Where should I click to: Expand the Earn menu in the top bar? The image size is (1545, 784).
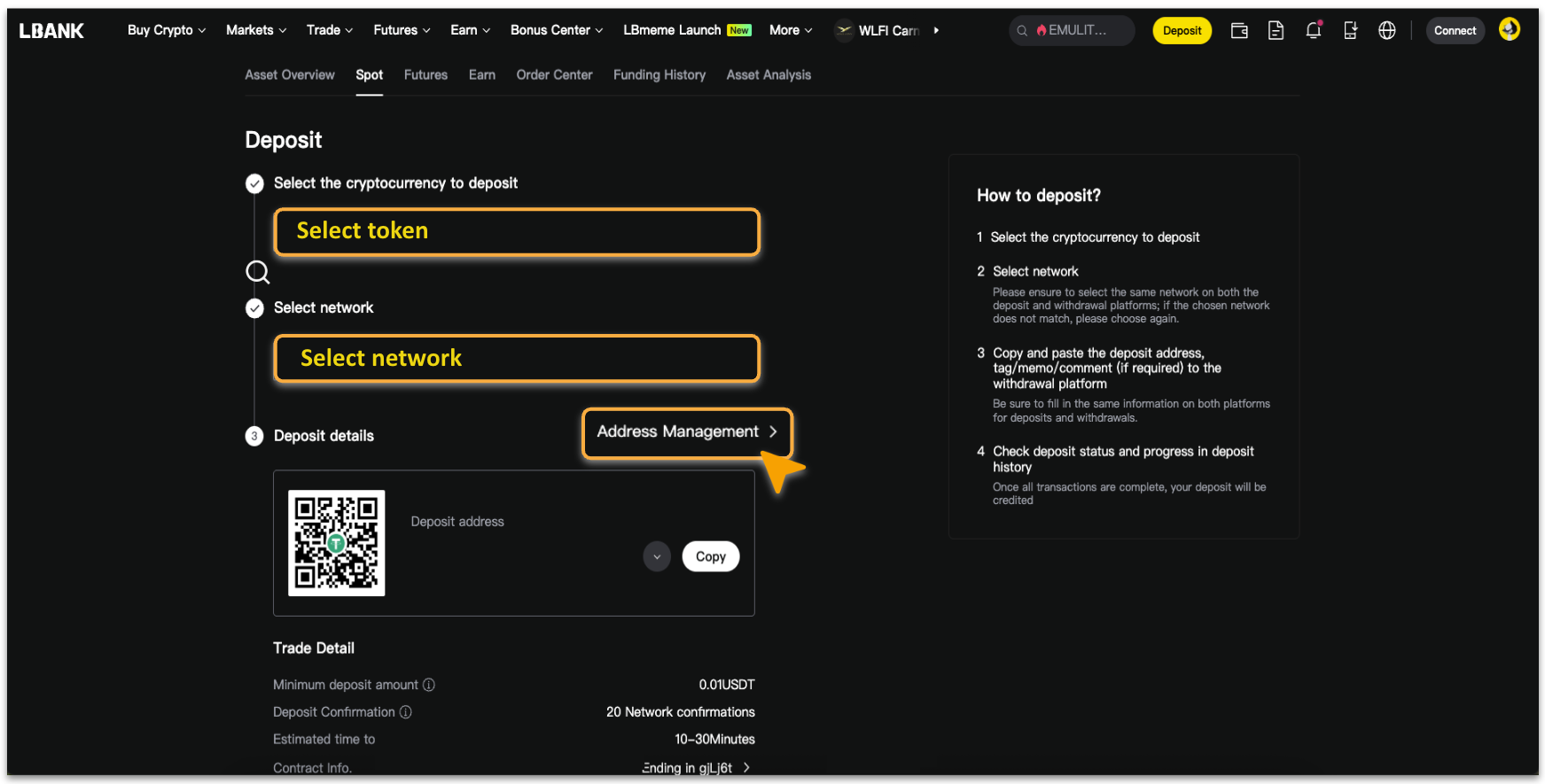click(470, 30)
